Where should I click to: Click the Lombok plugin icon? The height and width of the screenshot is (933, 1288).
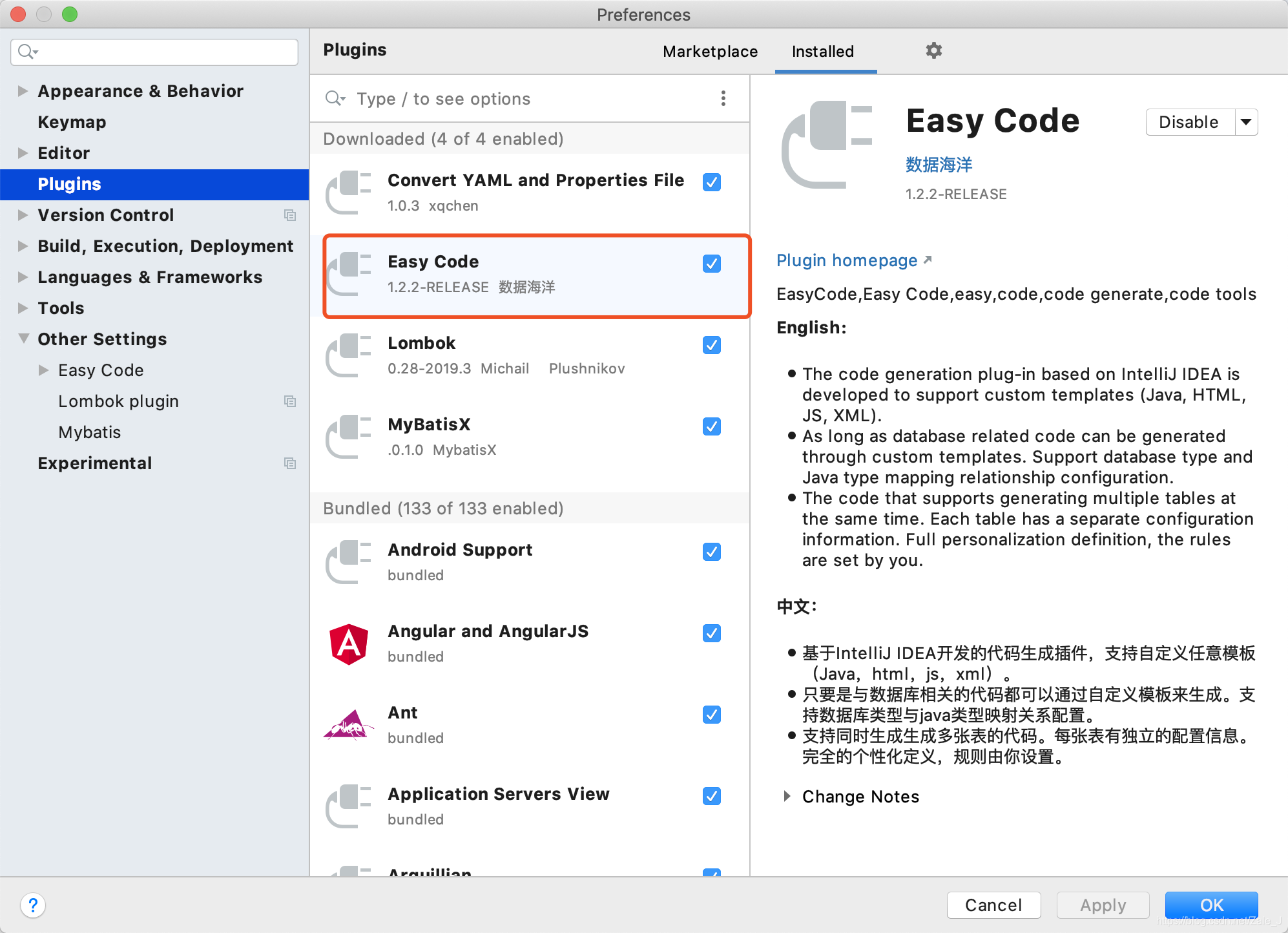(349, 355)
